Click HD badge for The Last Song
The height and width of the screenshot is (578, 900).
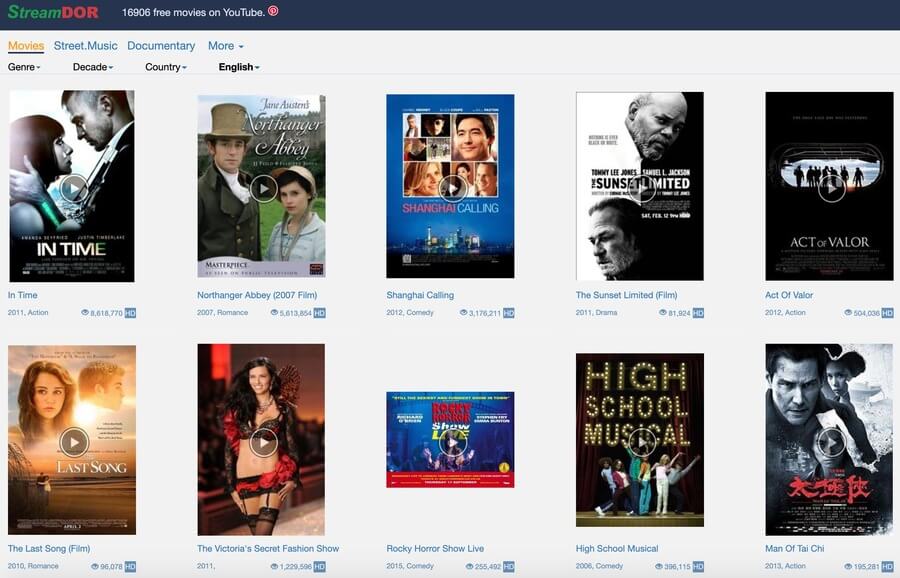[130, 567]
